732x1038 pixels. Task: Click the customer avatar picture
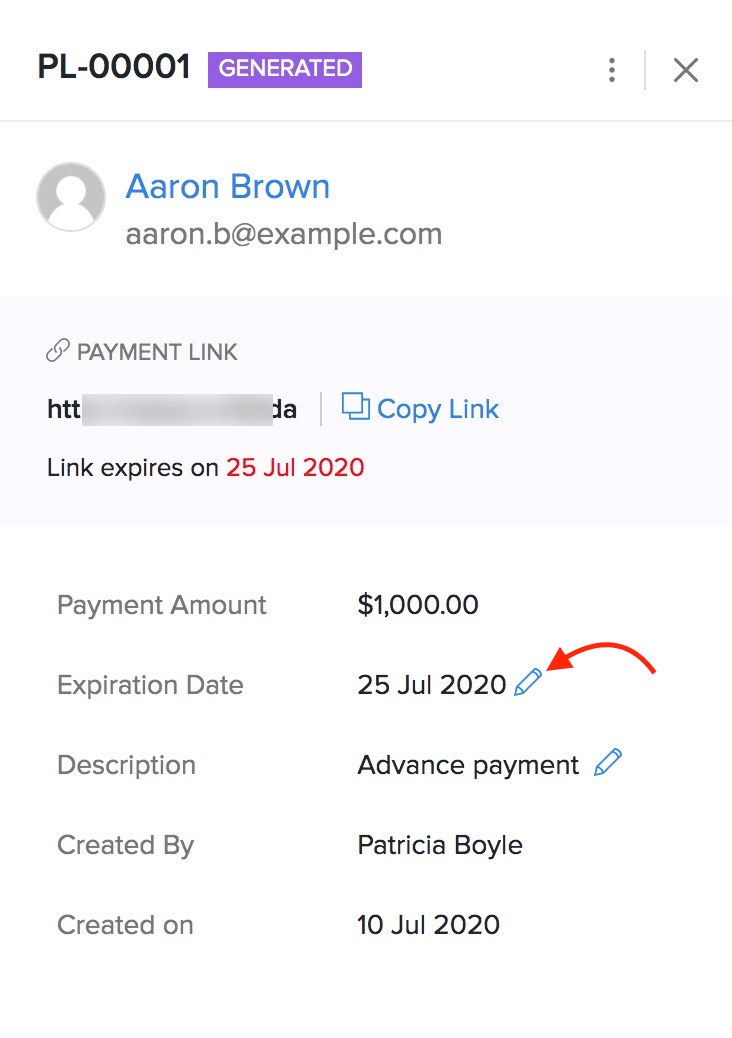point(71,197)
